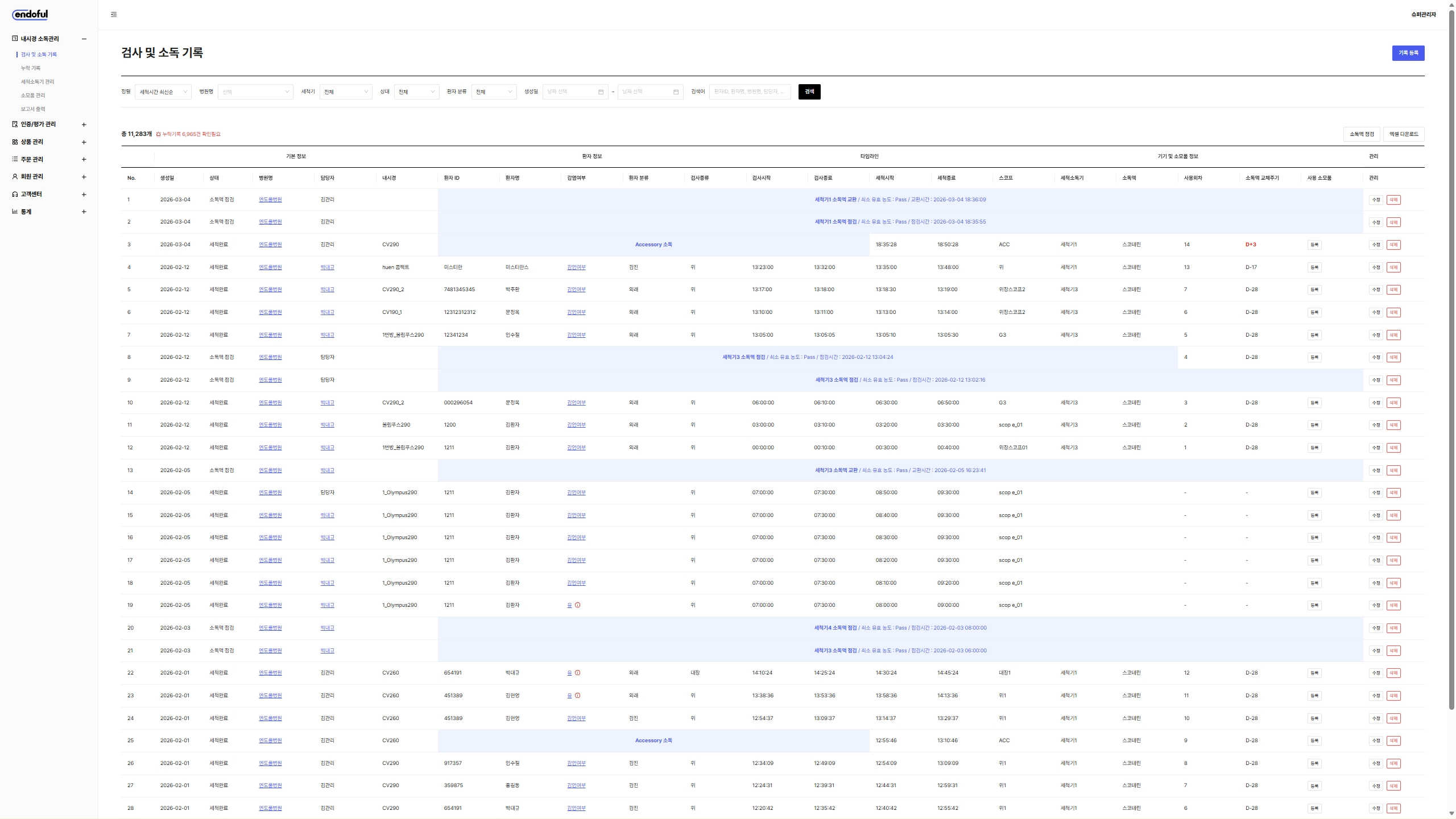Image resolution: width=1456 pixels, height=819 pixels.
Task: Expand the 인증/평가 관리 menu section
Action: 84,125
